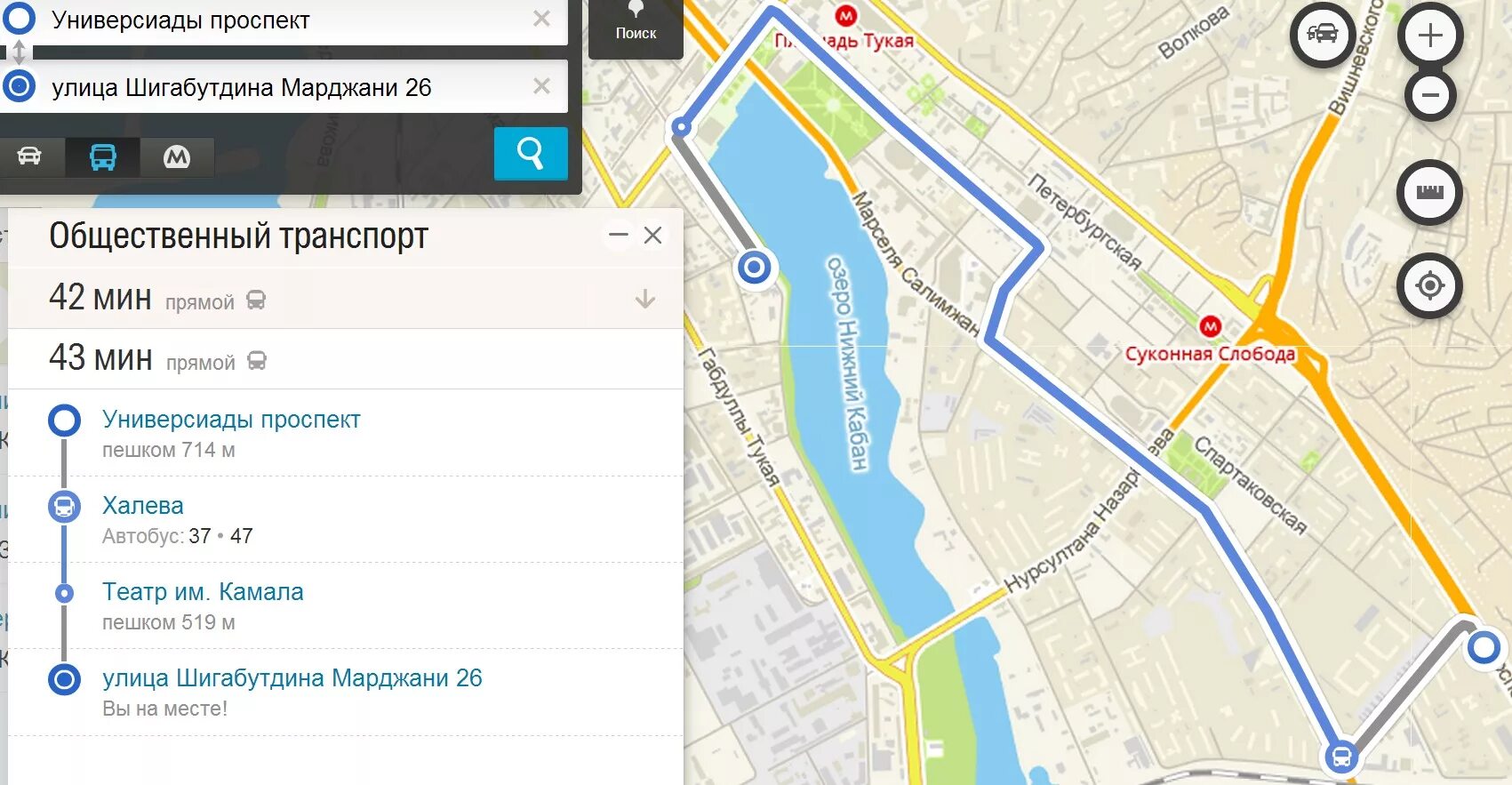Screen dimensions: 1512x785
Task: Toggle traffic layer car icon button
Action: (1323, 36)
